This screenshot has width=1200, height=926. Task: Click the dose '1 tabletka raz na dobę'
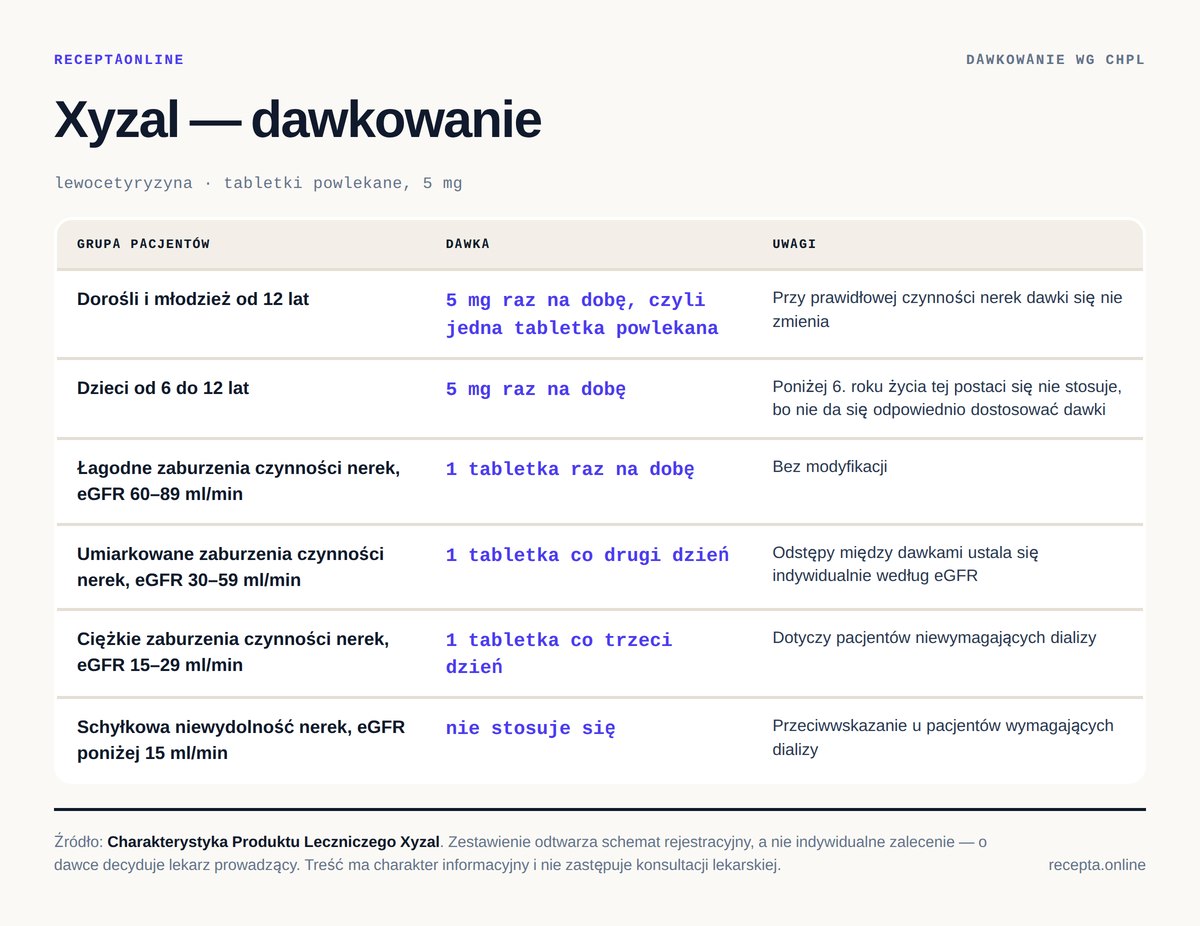(570, 469)
